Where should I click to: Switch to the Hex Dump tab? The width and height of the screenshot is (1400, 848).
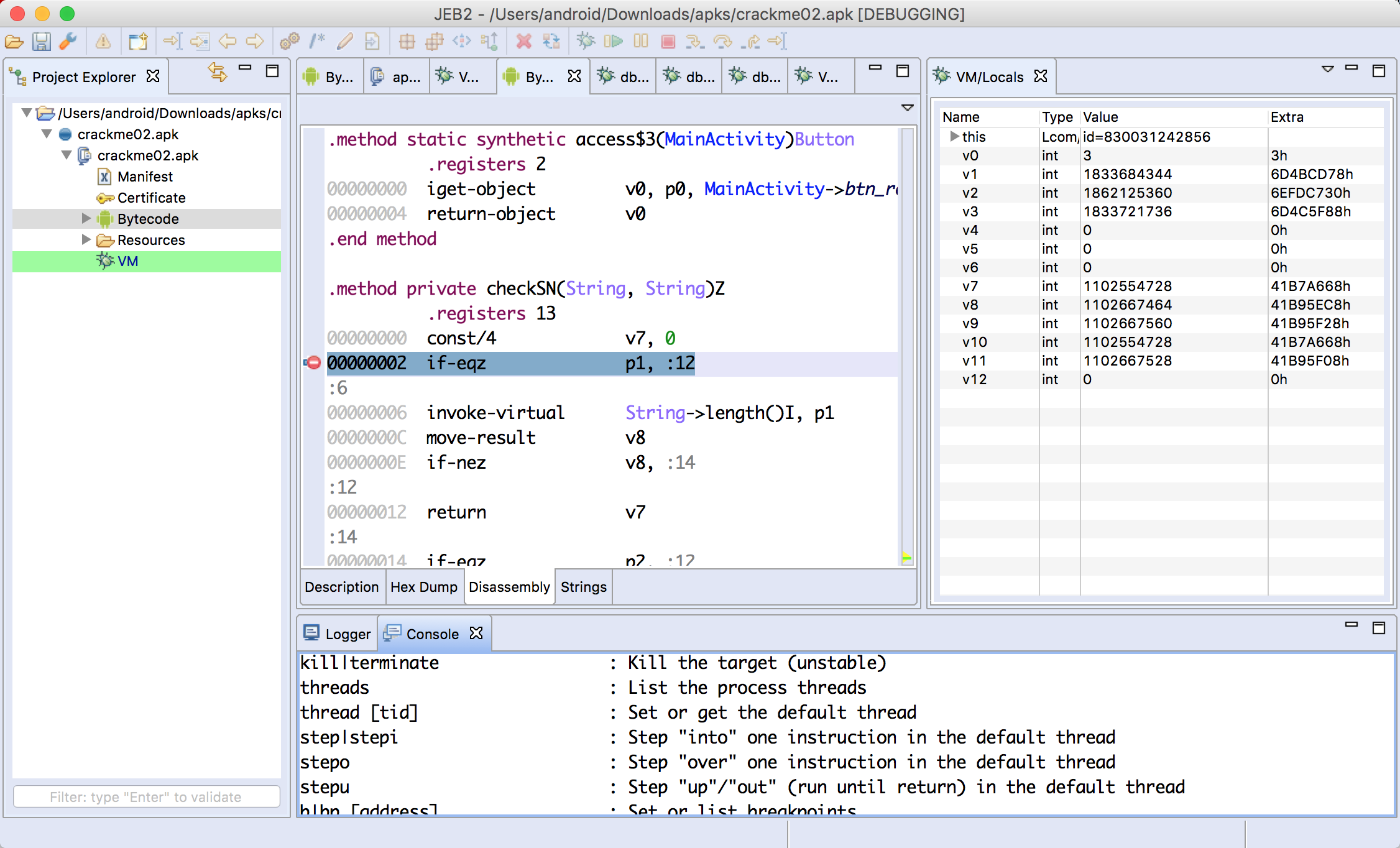(x=423, y=587)
